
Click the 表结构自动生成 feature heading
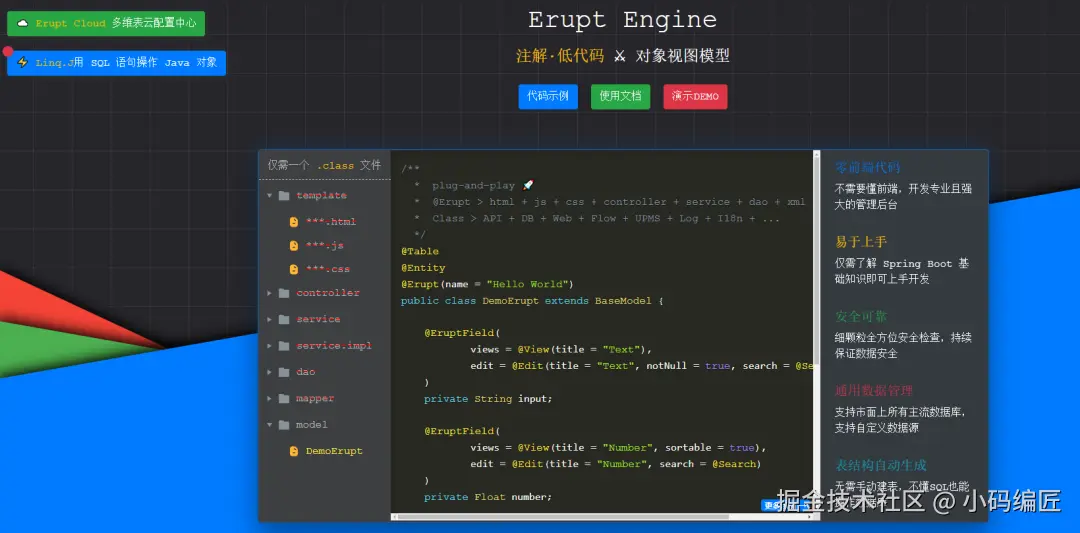point(880,465)
